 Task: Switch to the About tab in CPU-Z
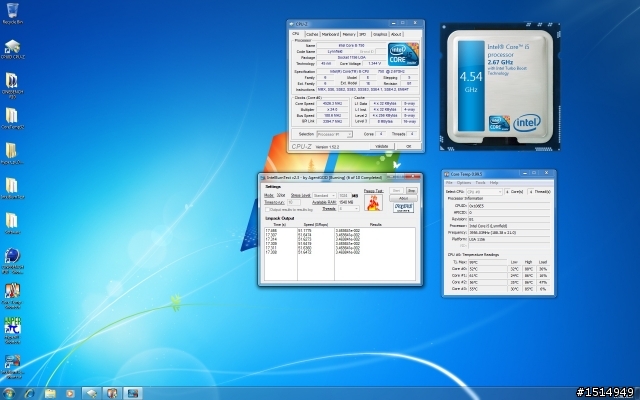396,34
